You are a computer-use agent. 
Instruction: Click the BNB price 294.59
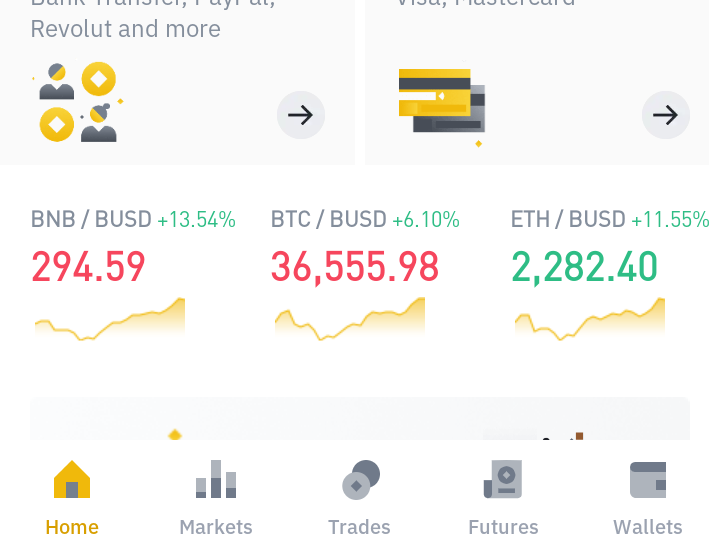pos(88,267)
